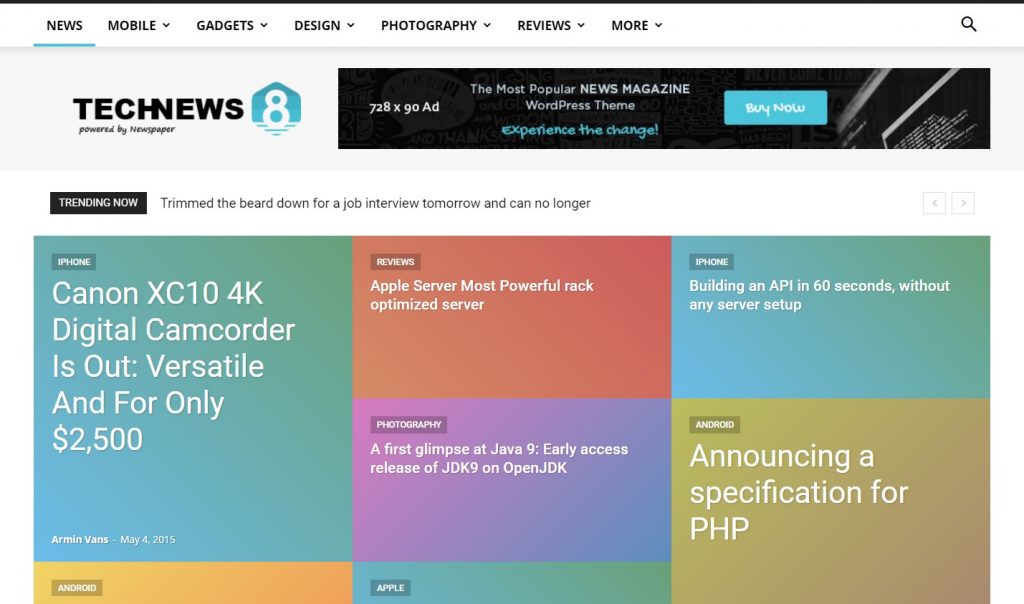Open the Design dropdown menu
1024x604 pixels.
pyautogui.click(x=324, y=25)
